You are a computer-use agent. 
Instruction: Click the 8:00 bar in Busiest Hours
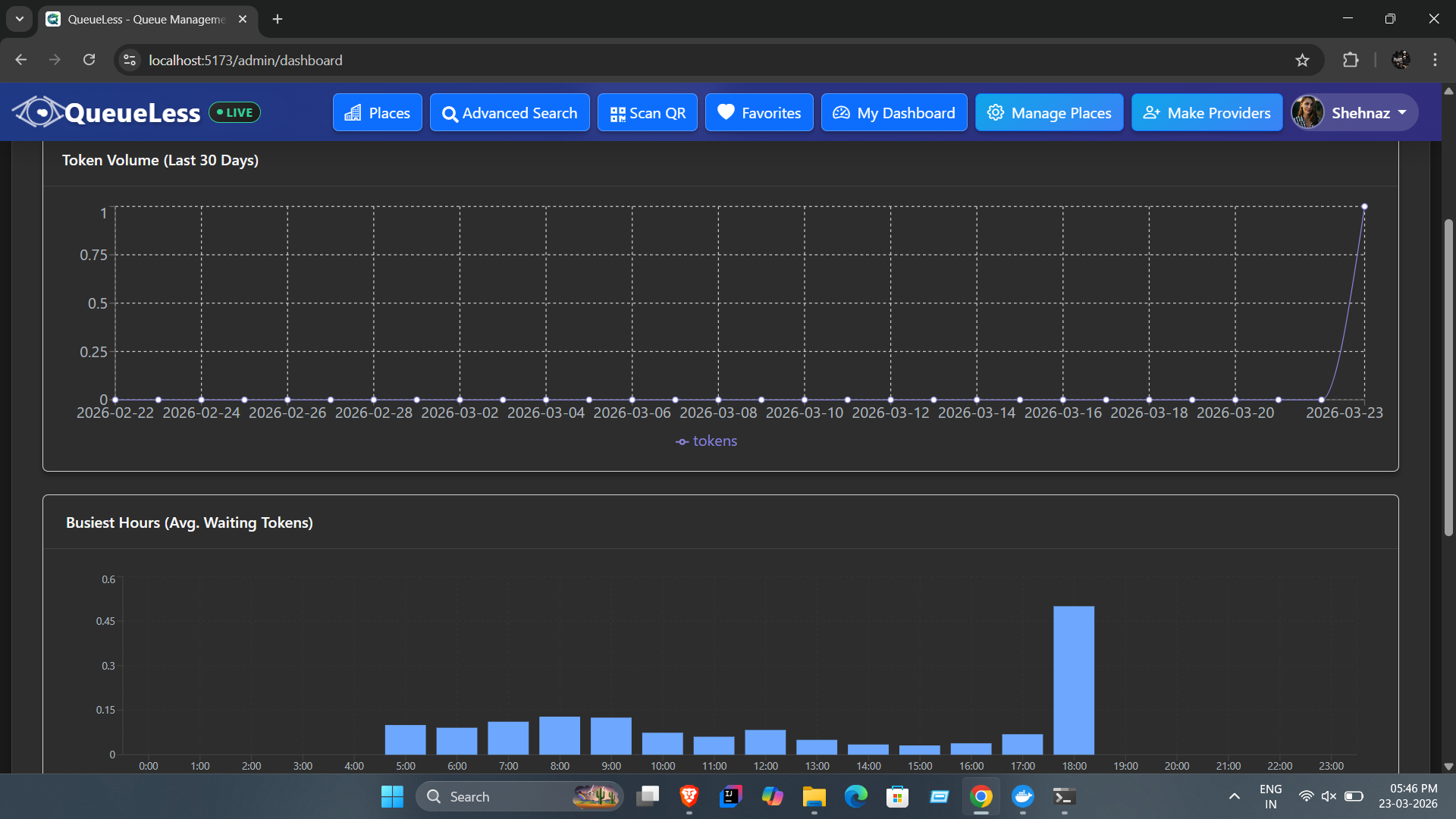(560, 736)
